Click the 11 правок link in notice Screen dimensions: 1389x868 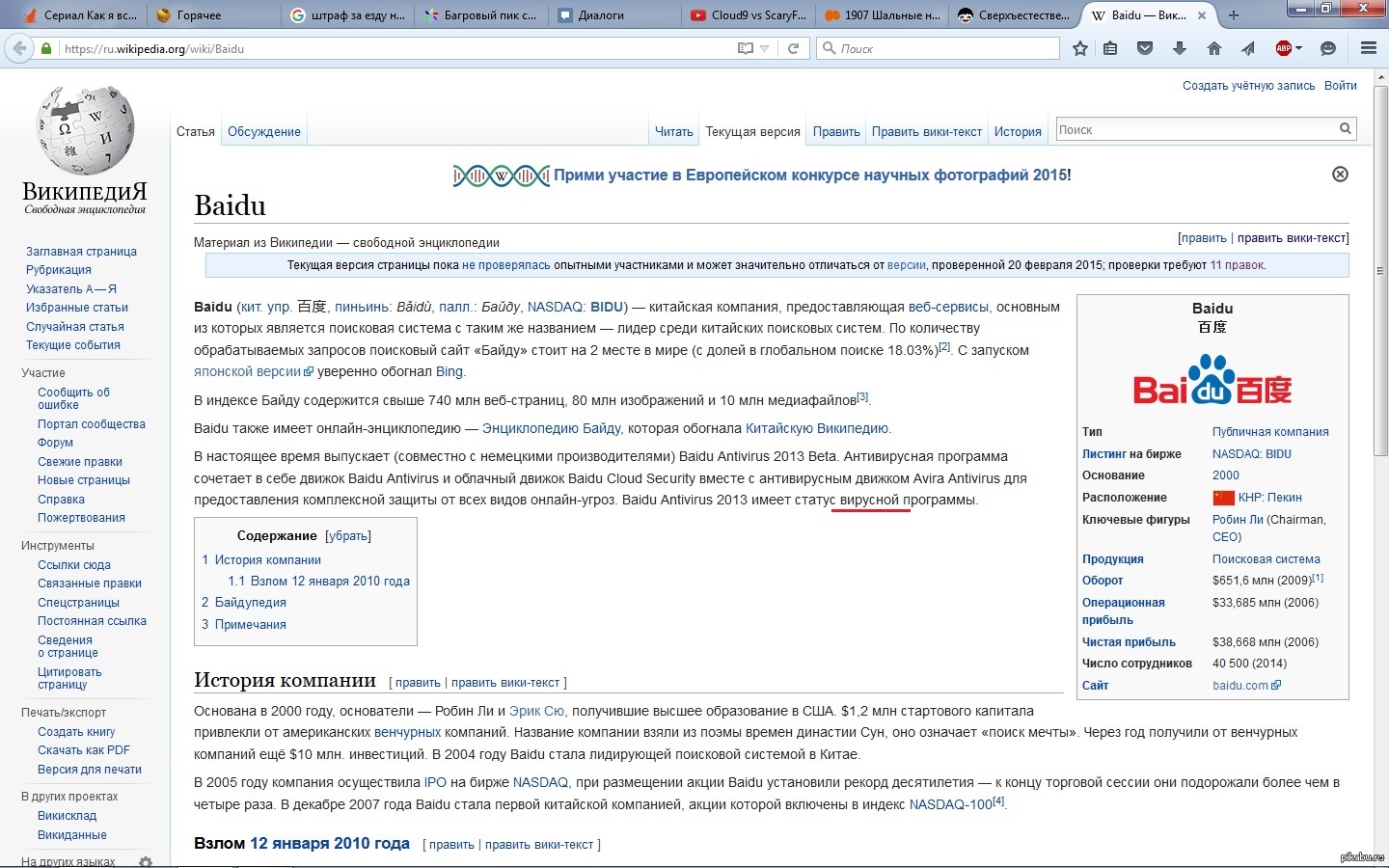click(x=1237, y=265)
